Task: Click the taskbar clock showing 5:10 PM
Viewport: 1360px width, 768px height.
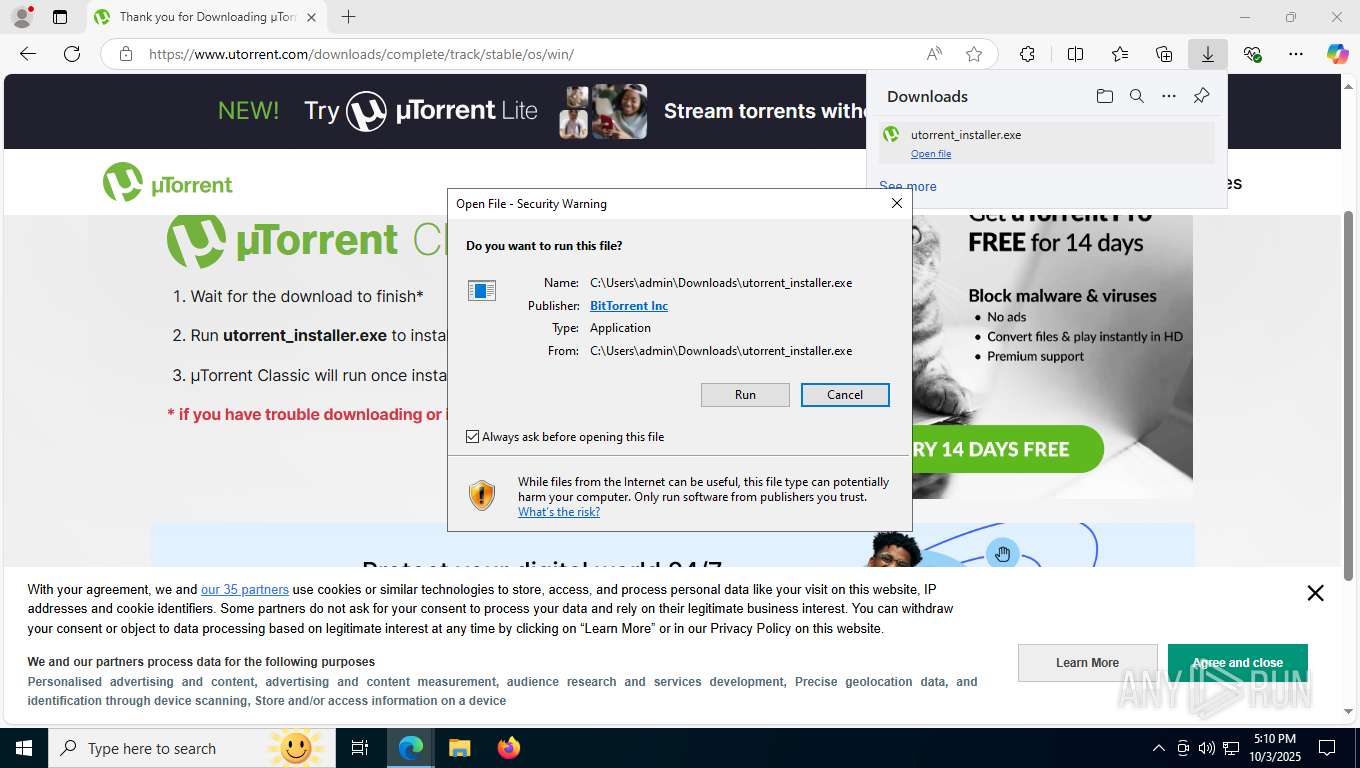Action: tap(1274, 748)
